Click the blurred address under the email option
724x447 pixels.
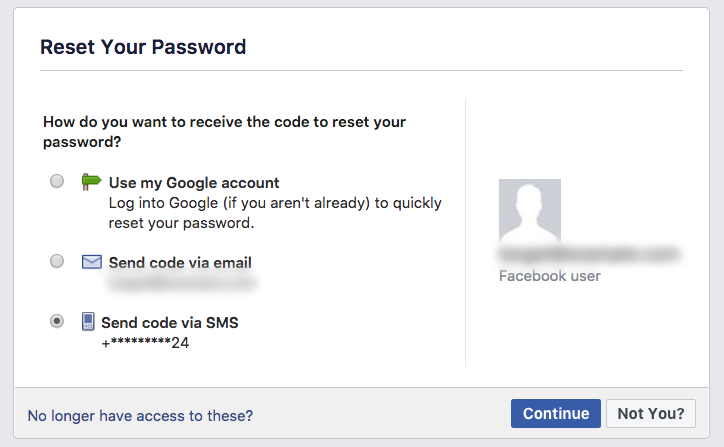(x=182, y=283)
